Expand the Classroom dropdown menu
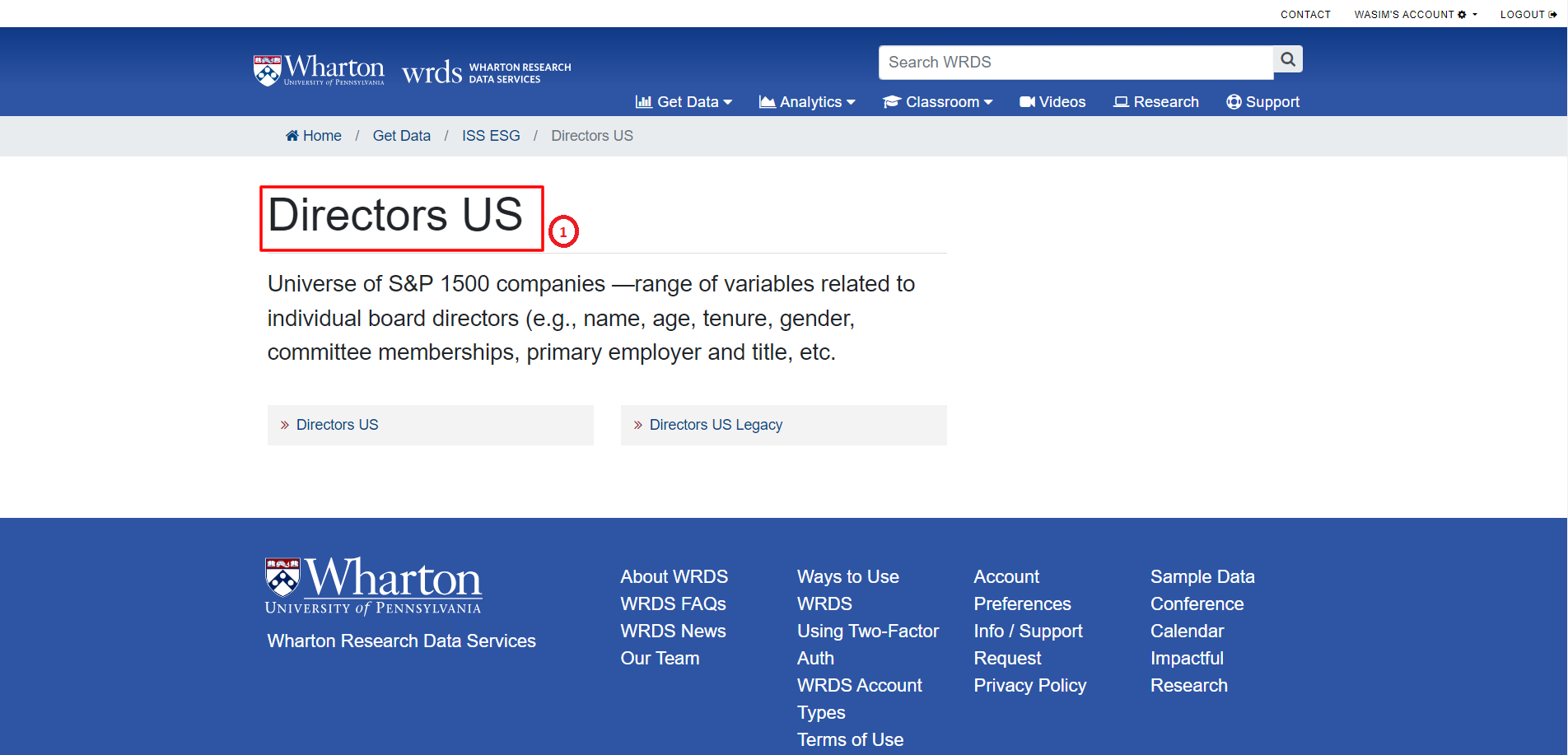This screenshot has height=755, width=1568. coord(938,102)
